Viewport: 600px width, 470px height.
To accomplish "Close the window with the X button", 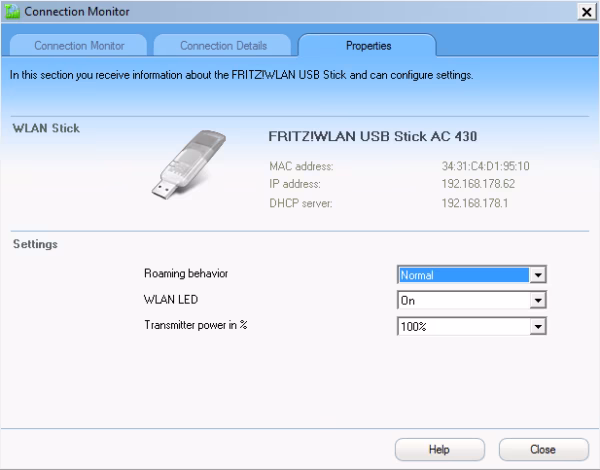I will click(586, 12).
